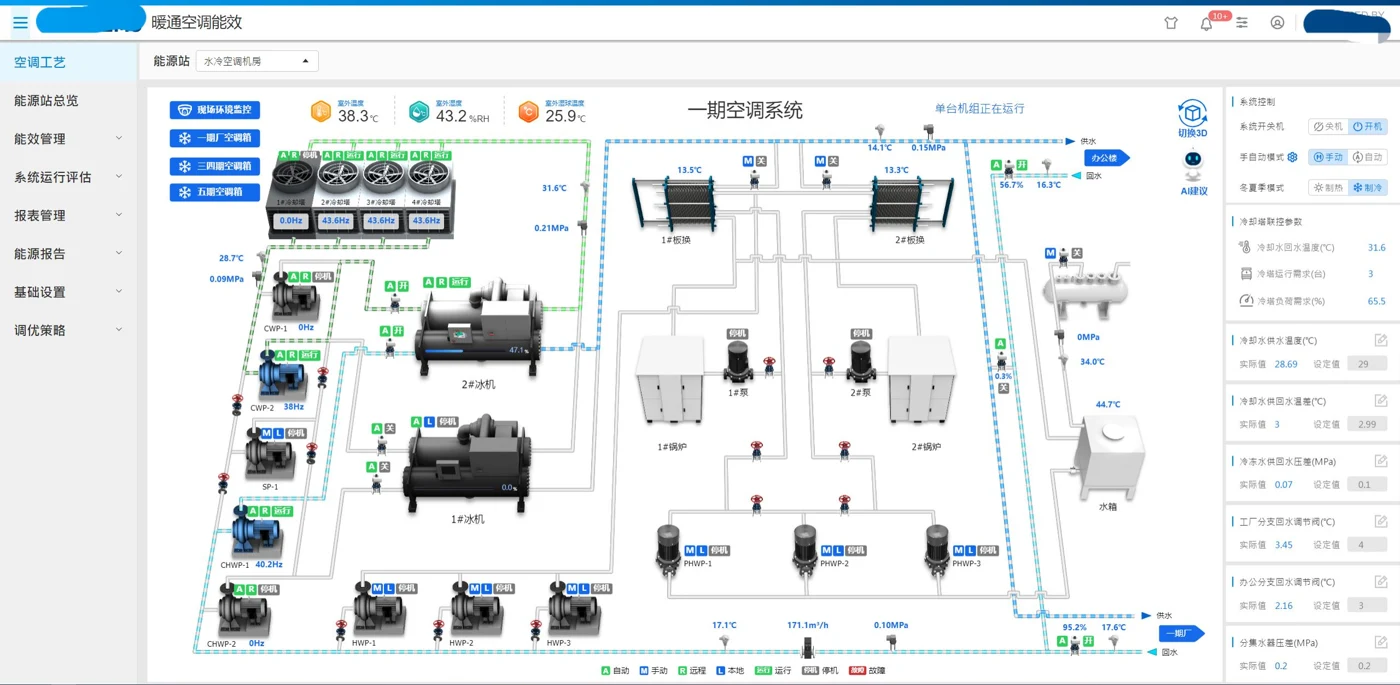Open the display settings sliders icon
This screenshot has height=685, width=1400.
(1242, 23)
